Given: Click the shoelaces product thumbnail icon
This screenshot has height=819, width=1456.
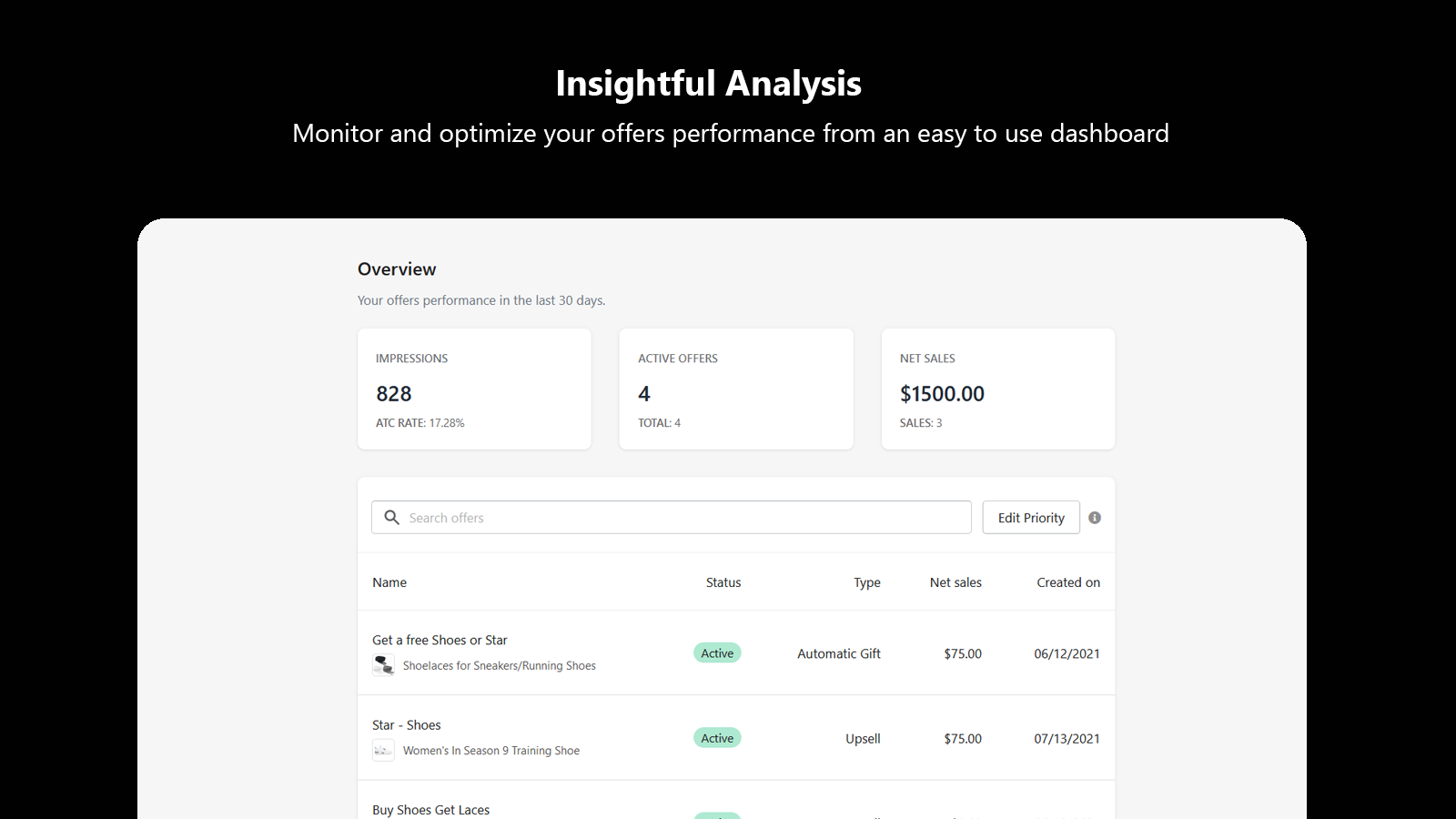Looking at the screenshot, I should coord(383,665).
